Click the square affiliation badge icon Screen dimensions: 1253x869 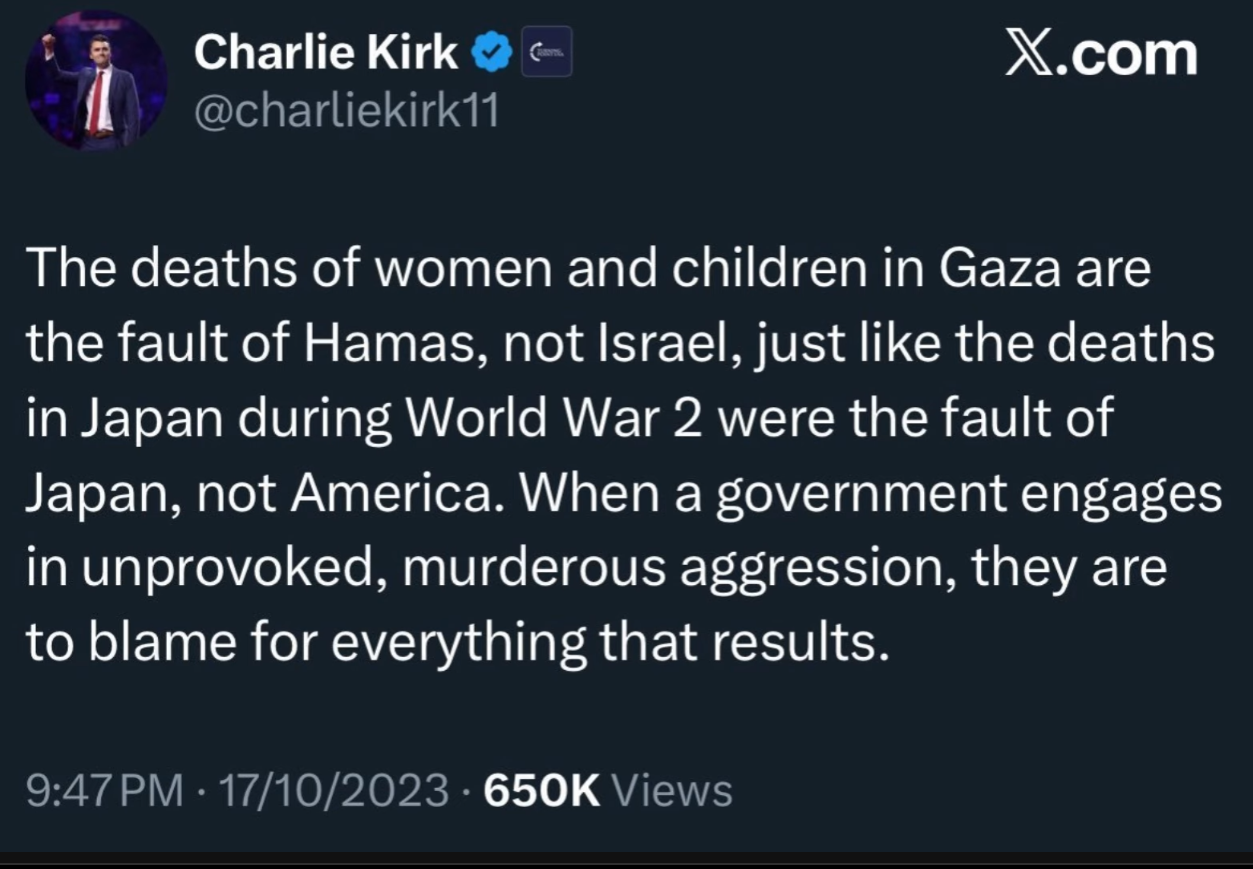click(547, 52)
